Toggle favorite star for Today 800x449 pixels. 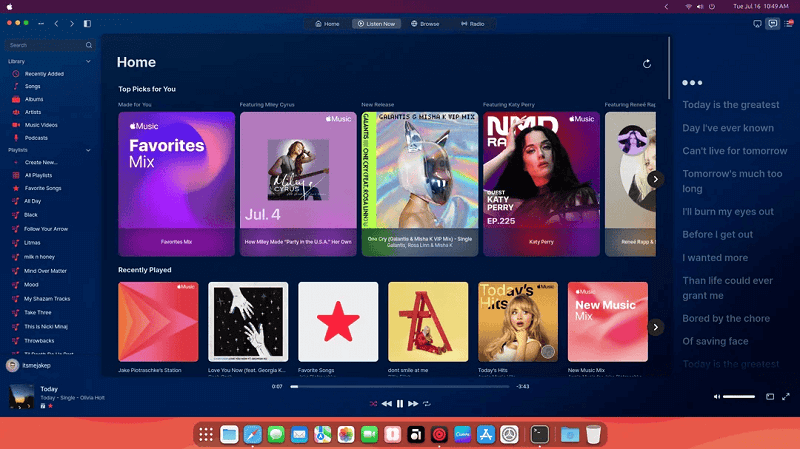pos(51,406)
